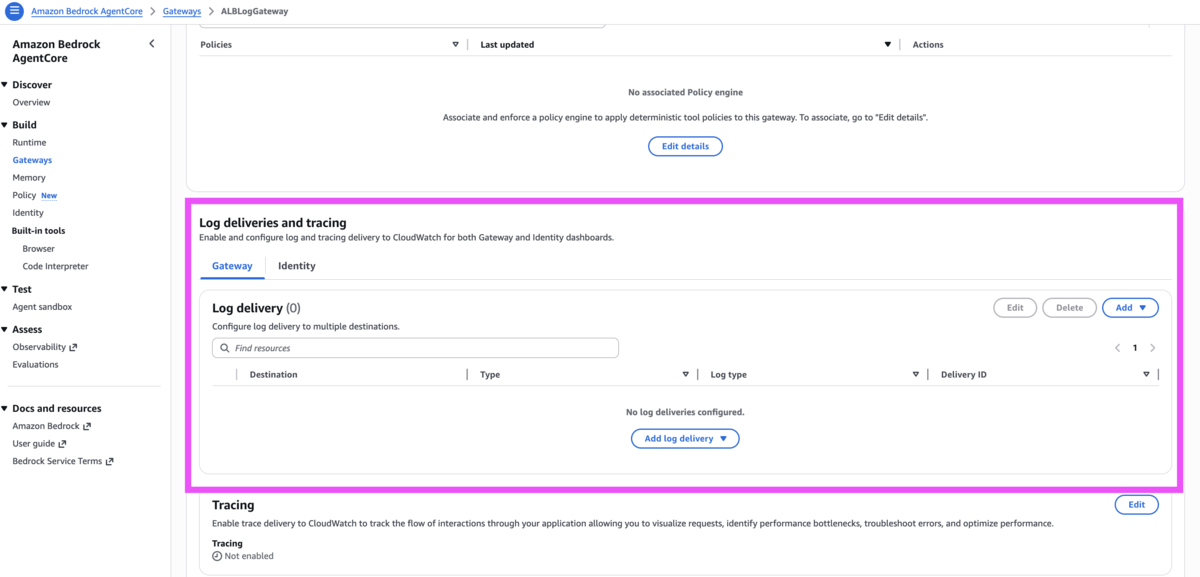Switch to the Identity tab
The image size is (1200, 577).
point(297,266)
